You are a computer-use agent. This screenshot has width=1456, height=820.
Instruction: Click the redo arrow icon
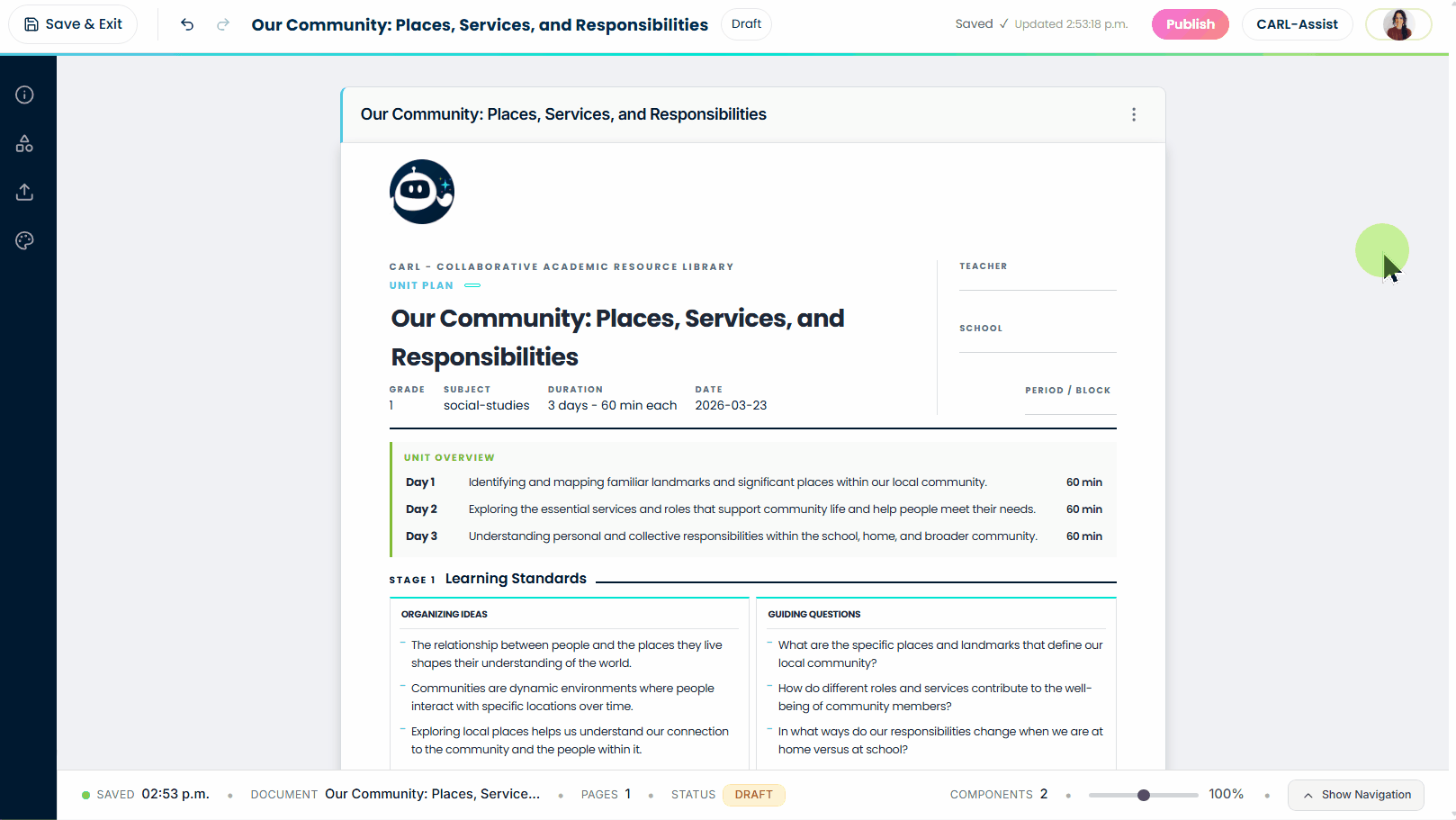click(223, 24)
